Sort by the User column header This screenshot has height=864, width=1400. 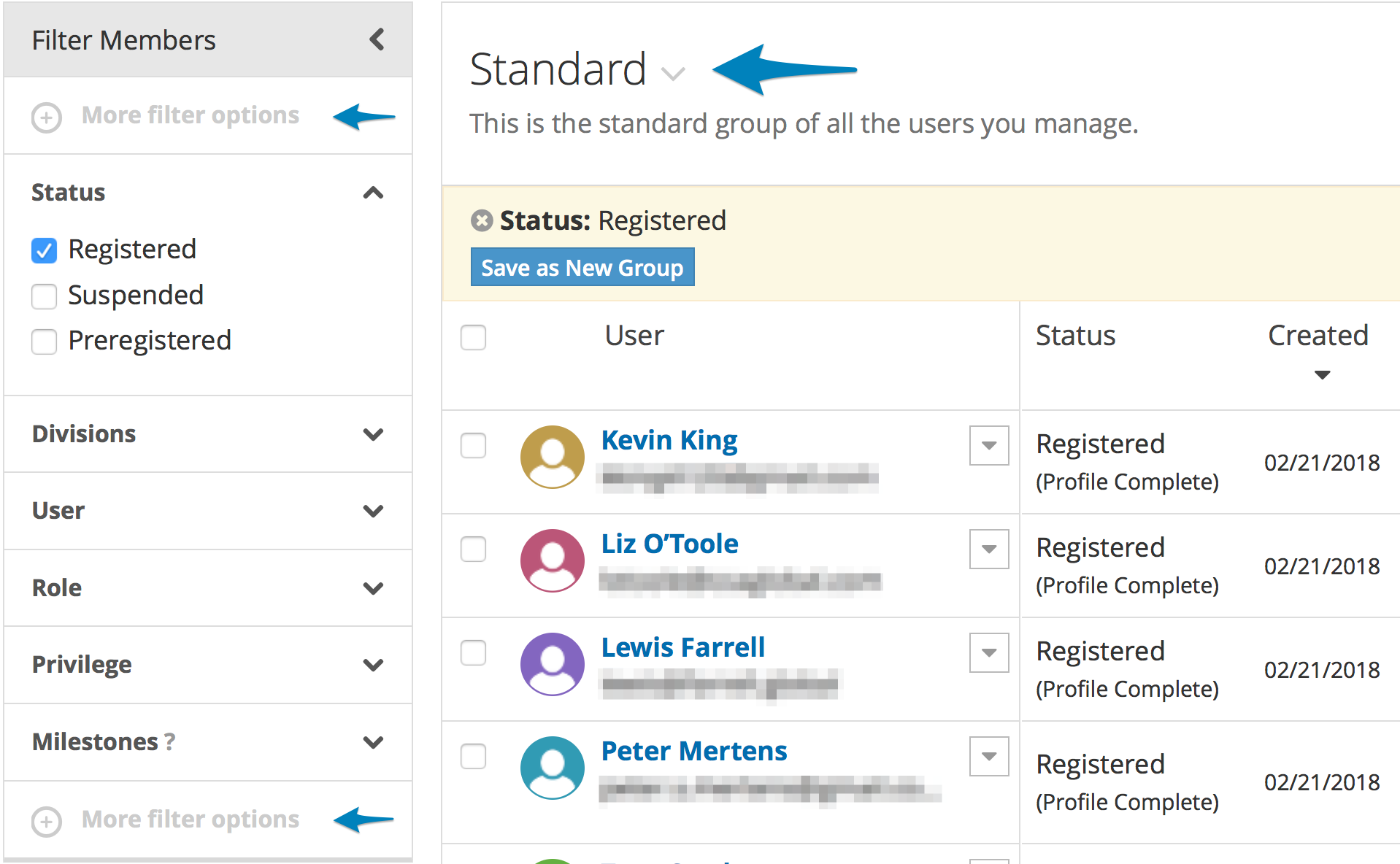click(x=634, y=336)
